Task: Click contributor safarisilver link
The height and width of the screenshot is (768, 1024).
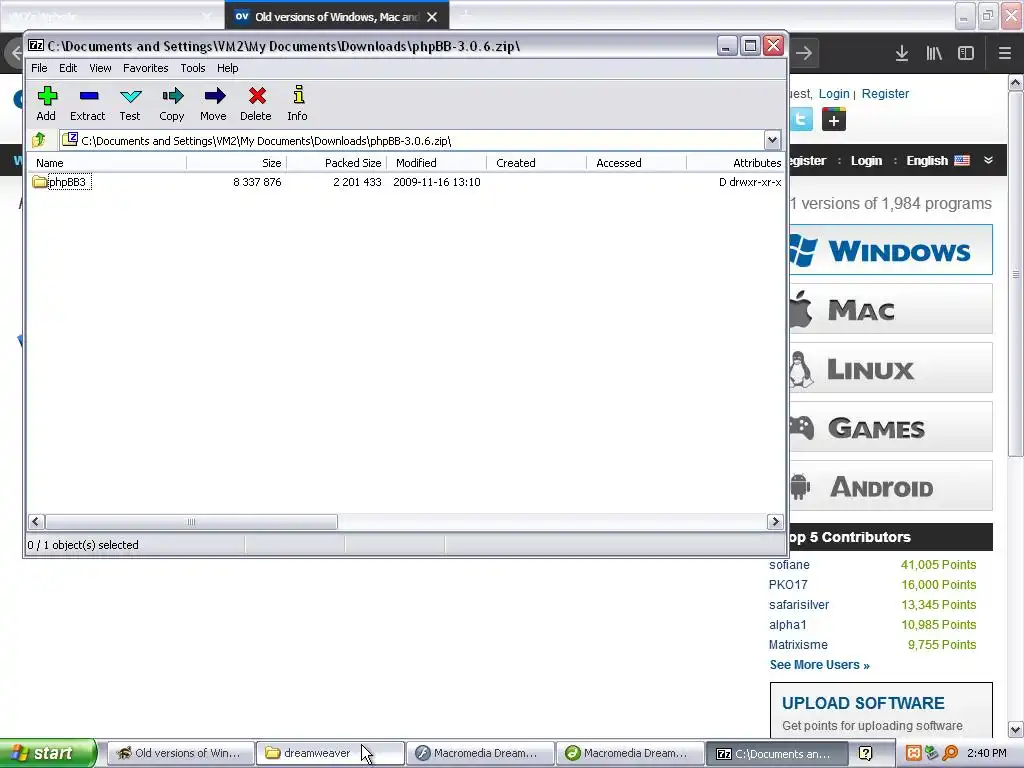Action: 799,605
